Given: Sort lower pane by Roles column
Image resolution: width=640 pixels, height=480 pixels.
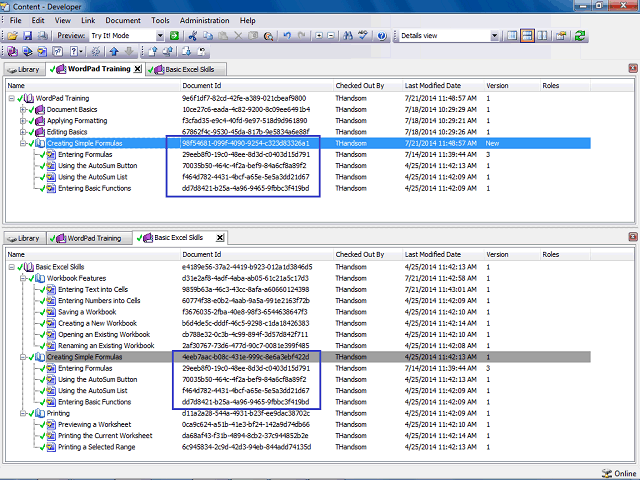Looking at the screenshot, I should (x=565, y=255).
